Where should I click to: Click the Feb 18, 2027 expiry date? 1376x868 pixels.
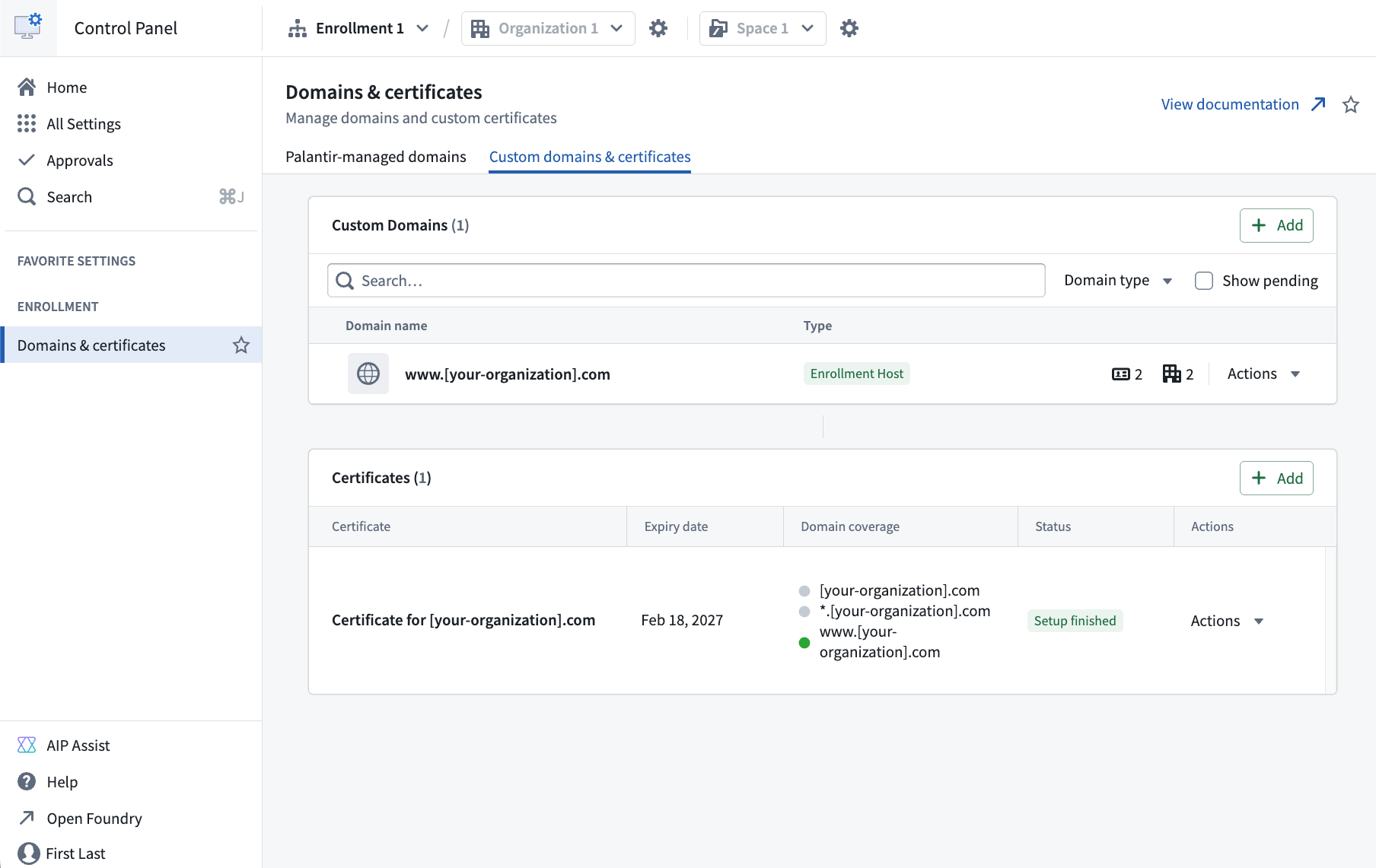(x=682, y=620)
